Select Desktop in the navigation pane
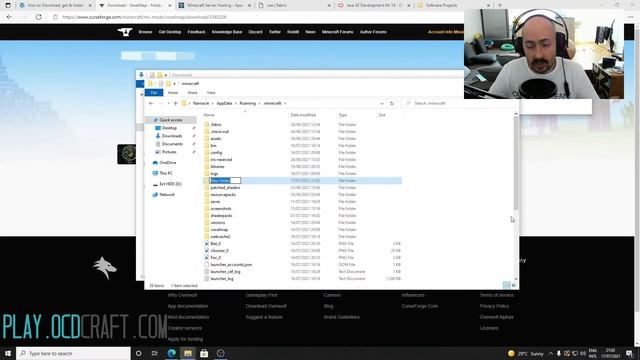 (169, 128)
